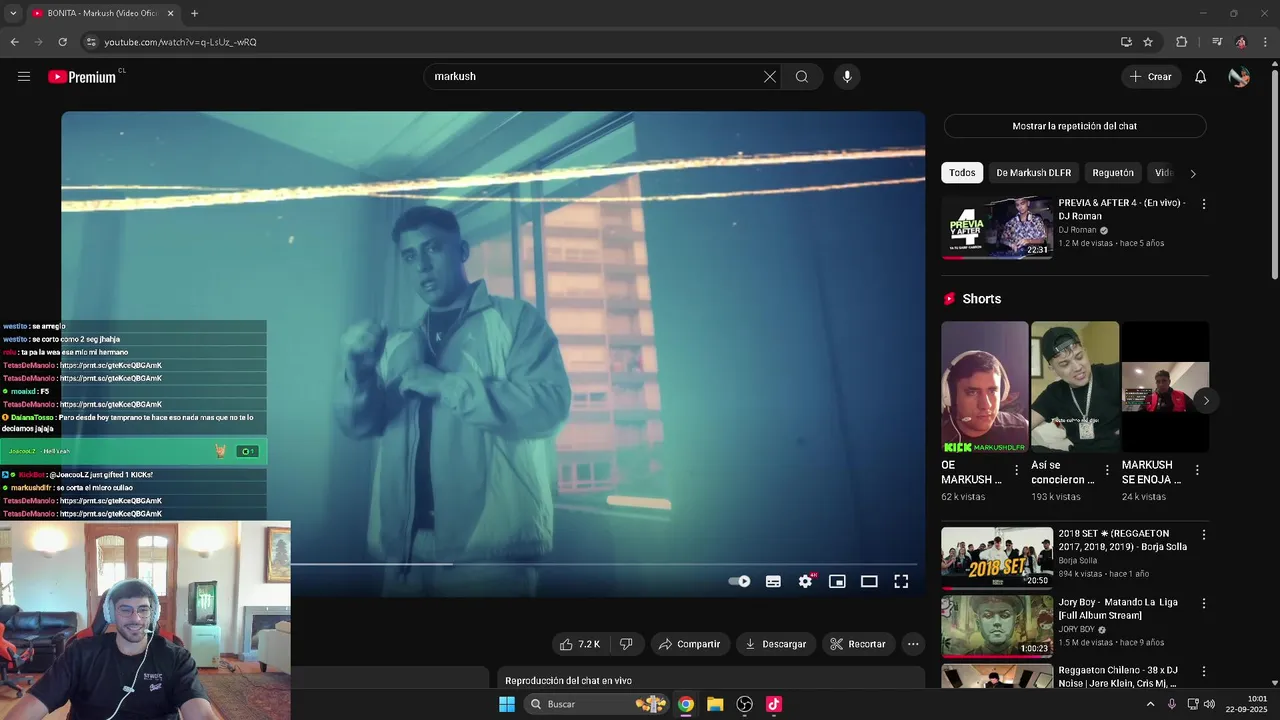Show next Shorts with arrow
This screenshot has height=720, width=1280.
click(x=1206, y=400)
